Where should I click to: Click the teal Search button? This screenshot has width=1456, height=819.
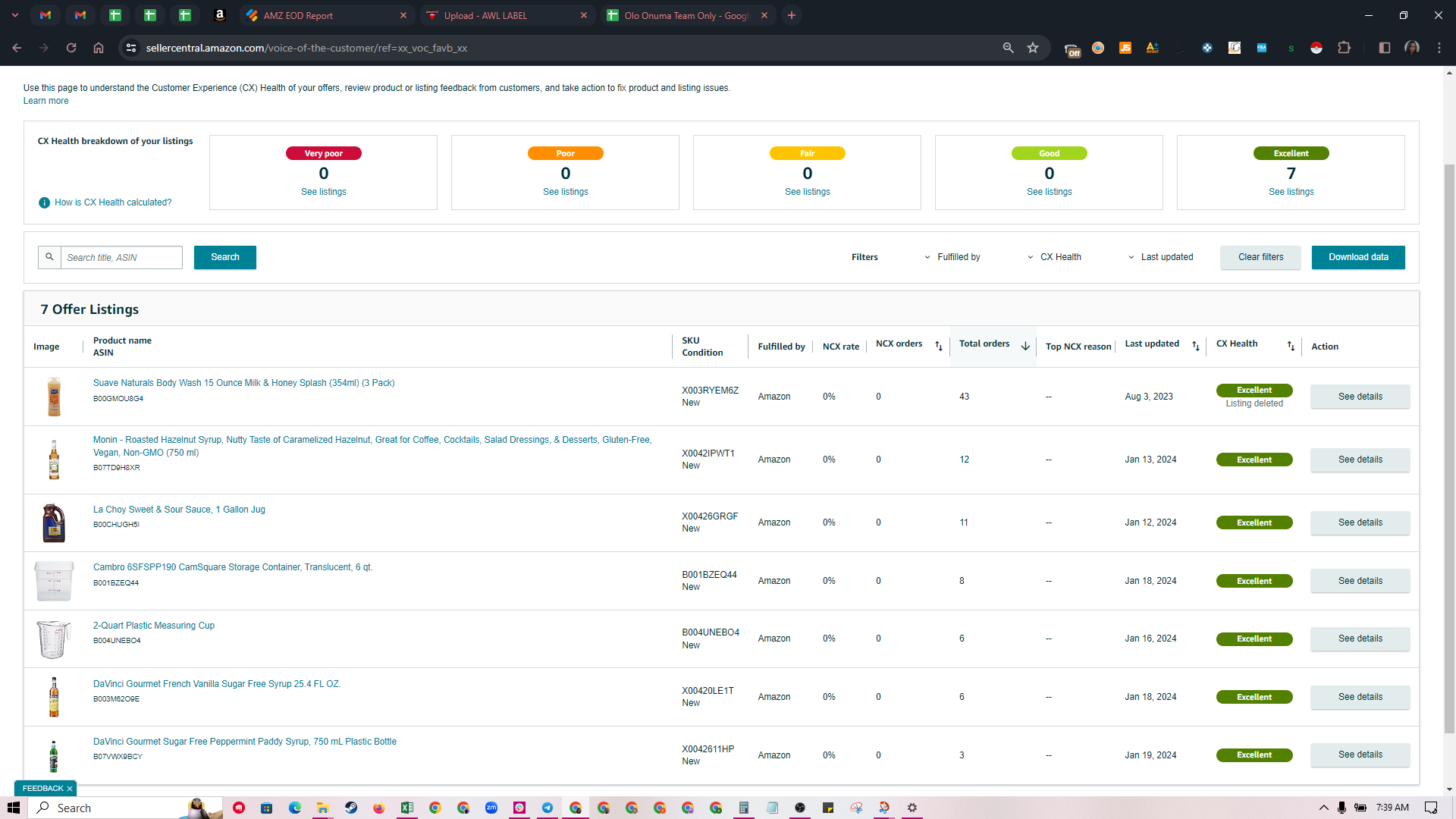[224, 257]
